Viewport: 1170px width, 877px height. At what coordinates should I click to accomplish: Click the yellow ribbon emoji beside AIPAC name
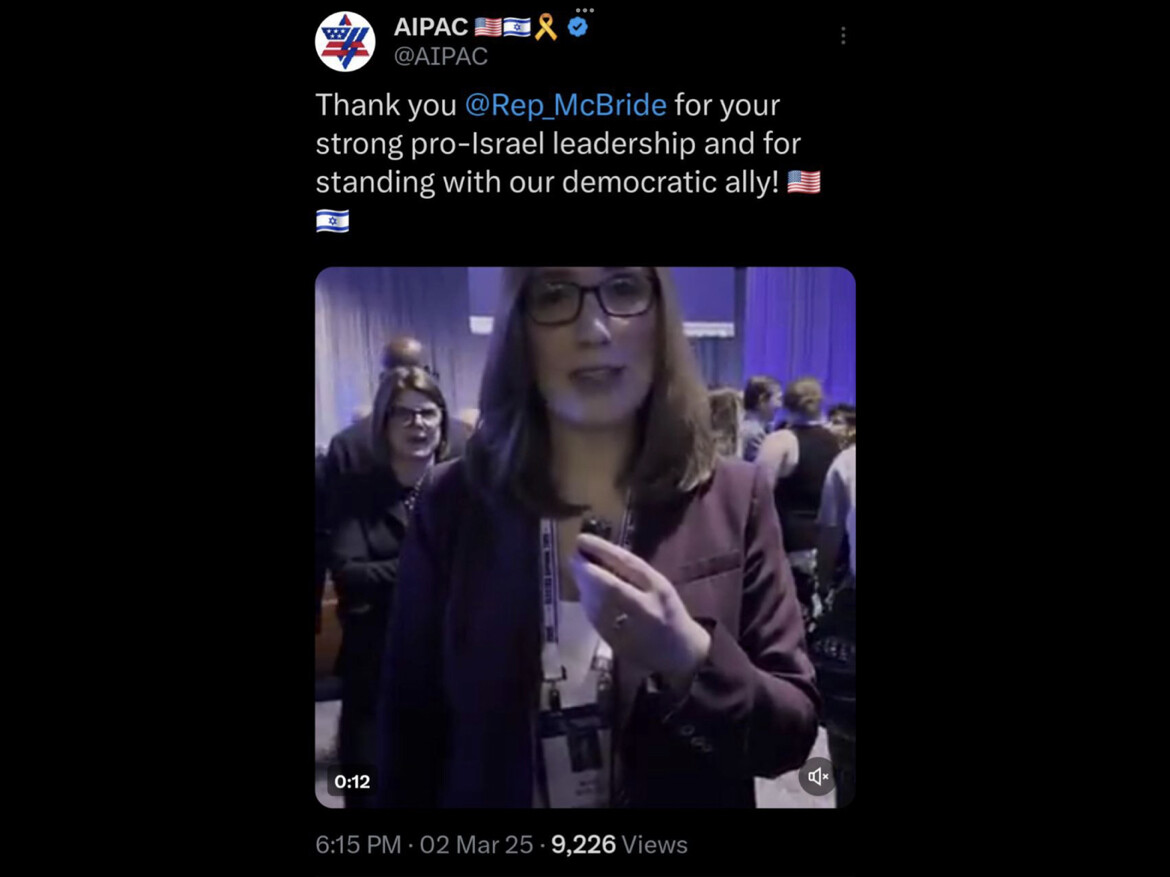(x=546, y=28)
